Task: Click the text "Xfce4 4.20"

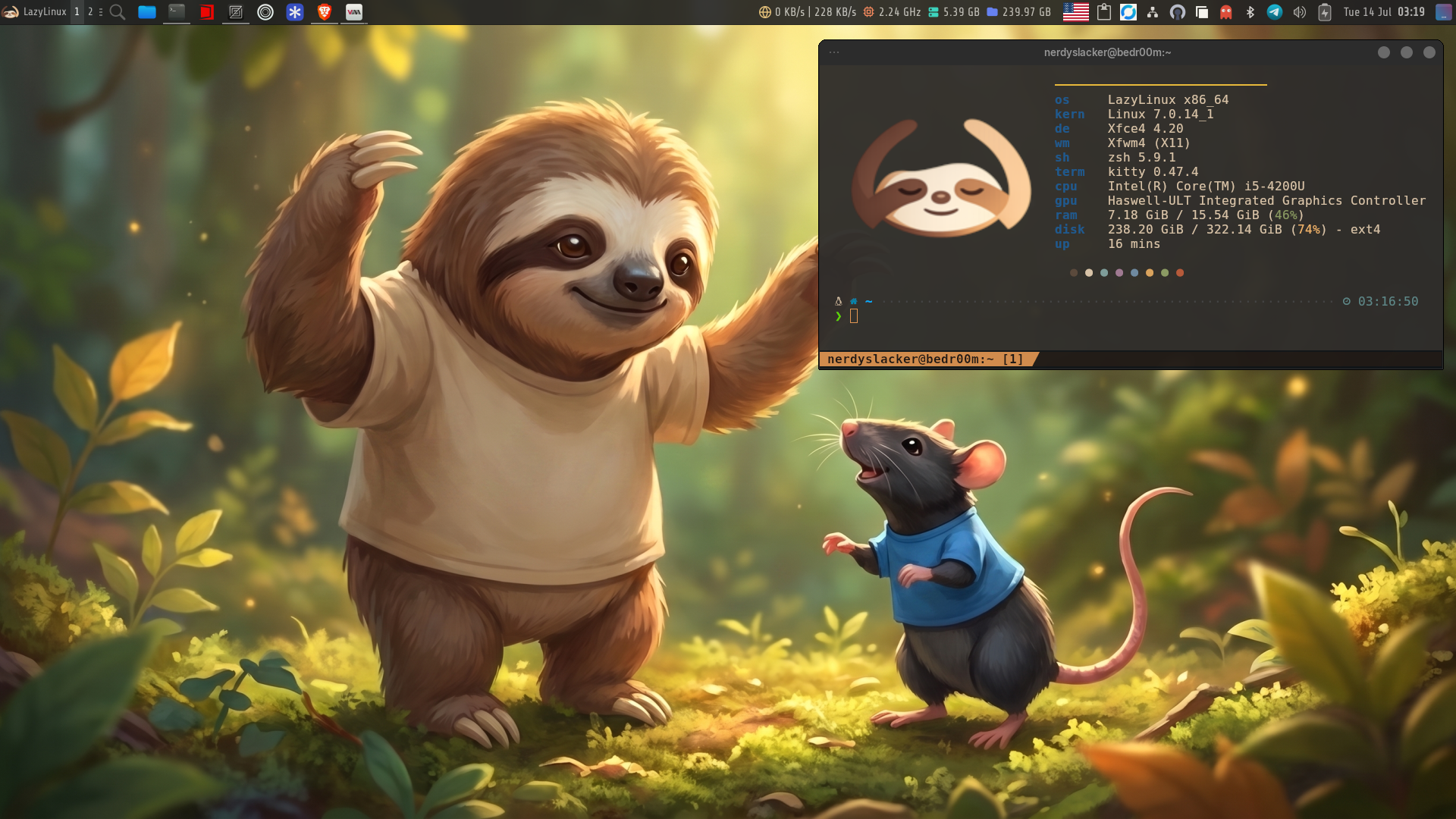Action: click(1145, 128)
